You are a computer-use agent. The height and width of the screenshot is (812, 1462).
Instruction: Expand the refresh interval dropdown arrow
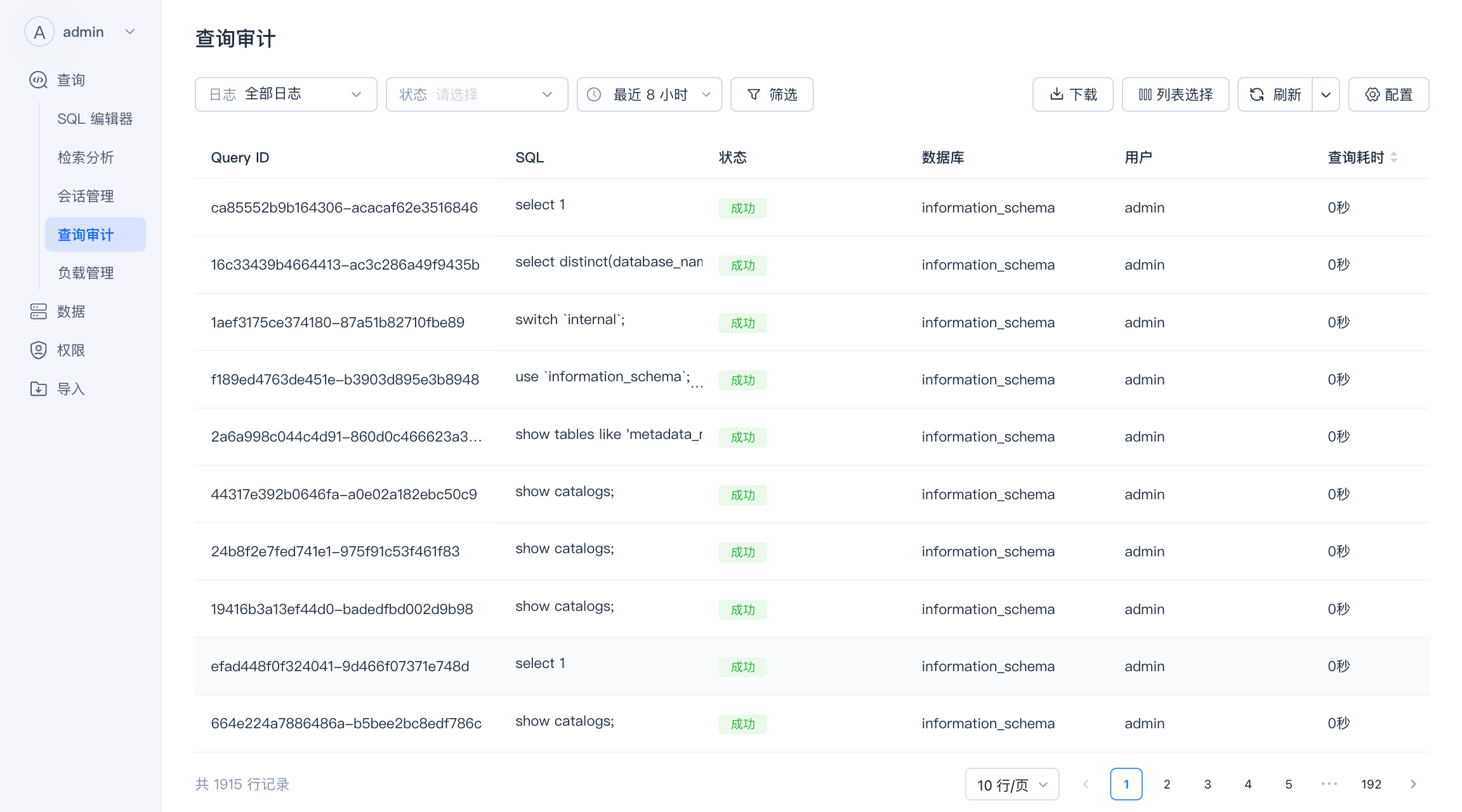(1326, 95)
